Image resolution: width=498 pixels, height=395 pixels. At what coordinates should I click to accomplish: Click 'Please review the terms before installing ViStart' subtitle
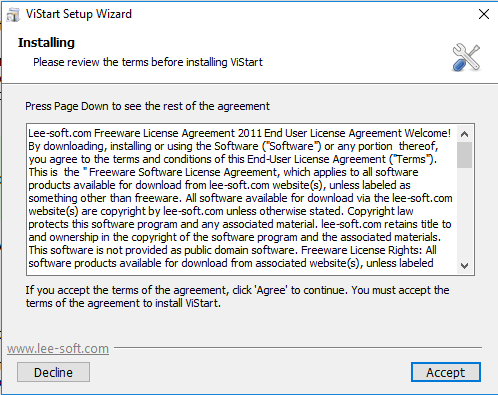coord(148,62)
